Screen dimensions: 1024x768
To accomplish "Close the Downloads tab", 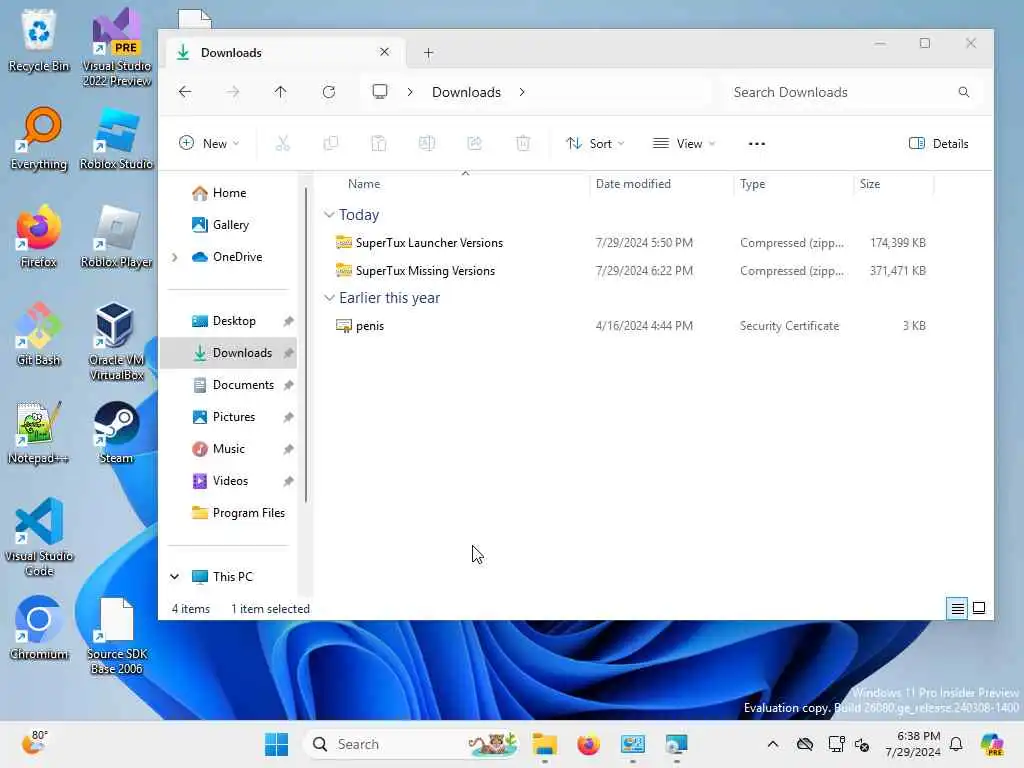I will 385,52.
